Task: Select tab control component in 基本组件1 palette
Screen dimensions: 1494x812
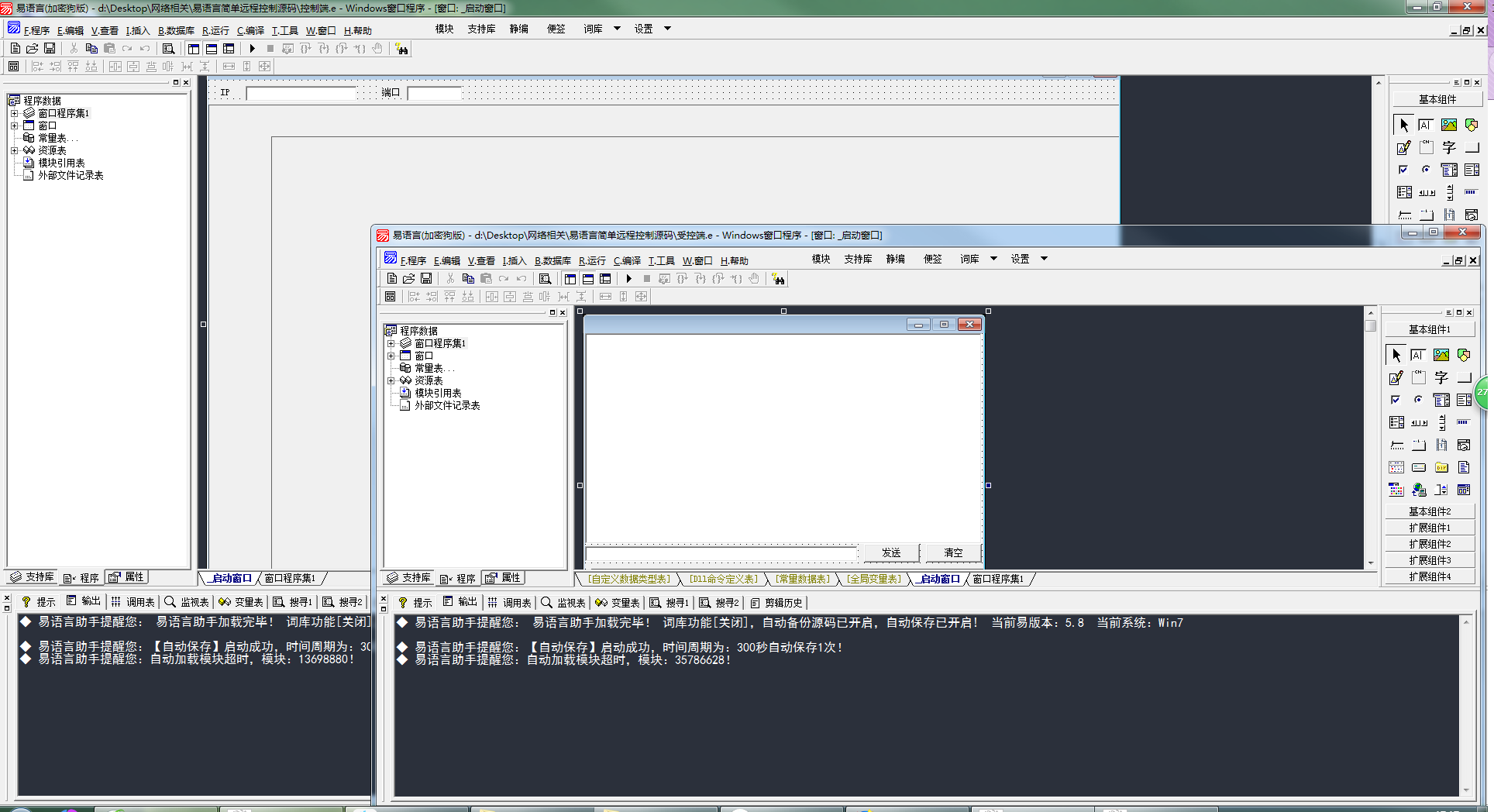Action: tap(1419, 445)
